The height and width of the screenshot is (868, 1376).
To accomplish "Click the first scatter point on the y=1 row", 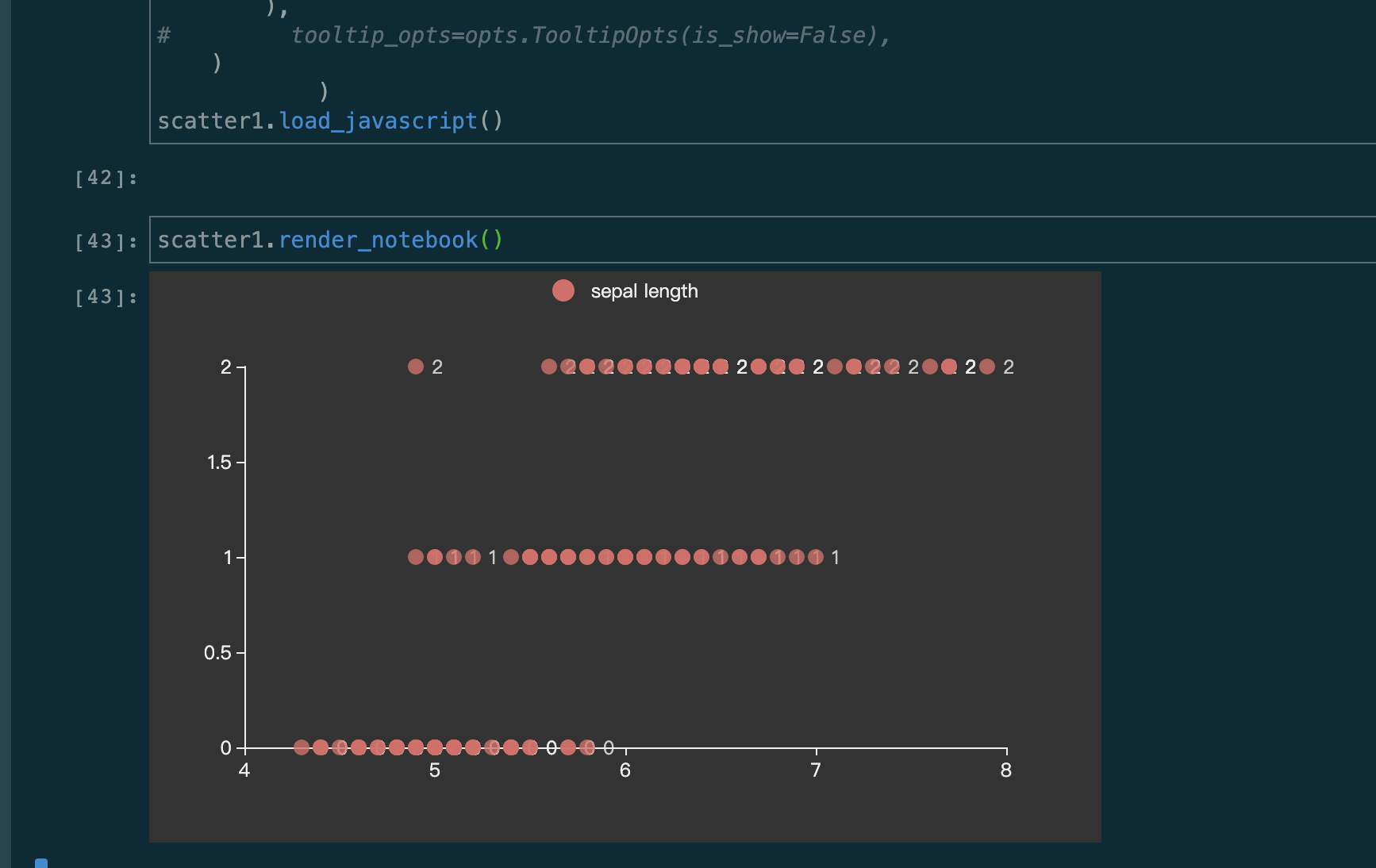I will [x=416, y=557].
